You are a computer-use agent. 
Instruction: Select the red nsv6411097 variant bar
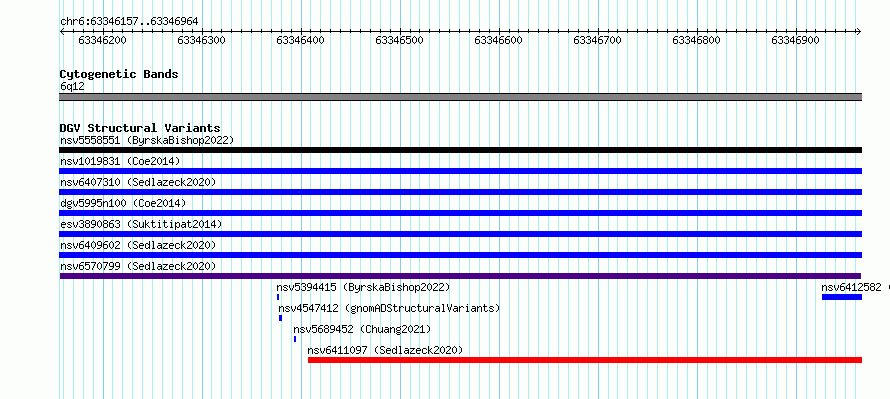pos(585,360)
